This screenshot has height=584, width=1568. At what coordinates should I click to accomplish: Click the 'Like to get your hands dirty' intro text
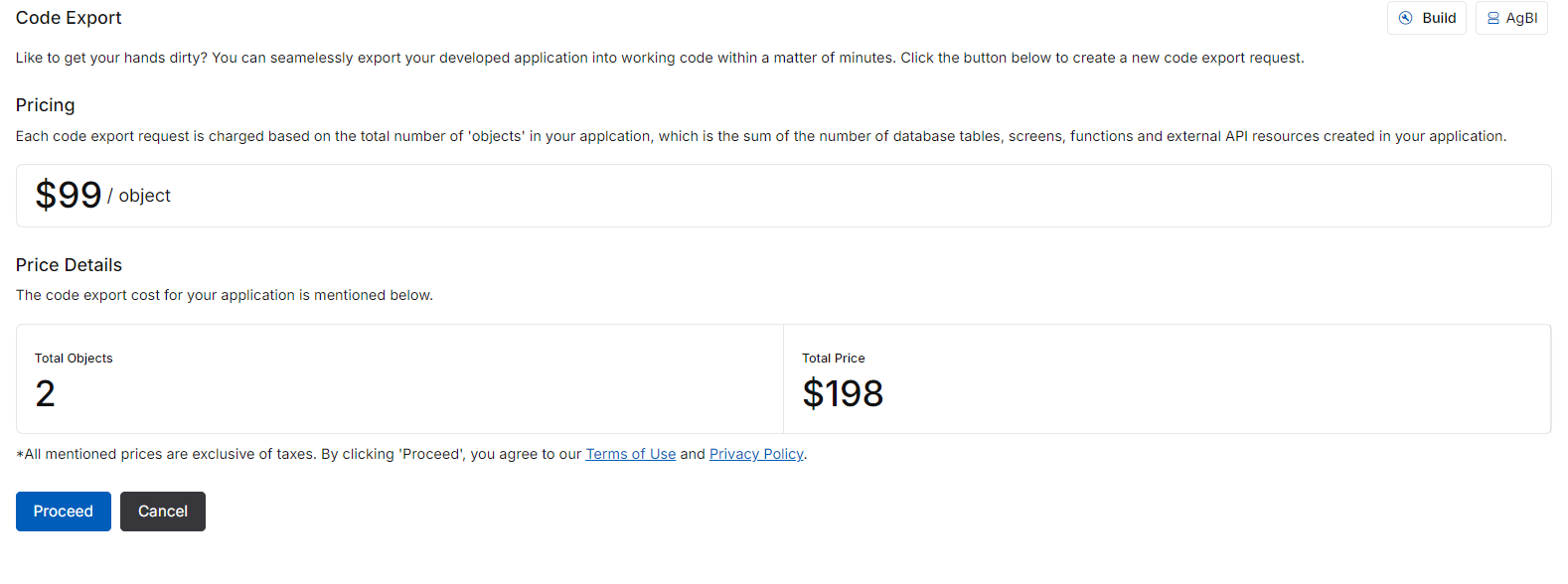pos(660,58)
